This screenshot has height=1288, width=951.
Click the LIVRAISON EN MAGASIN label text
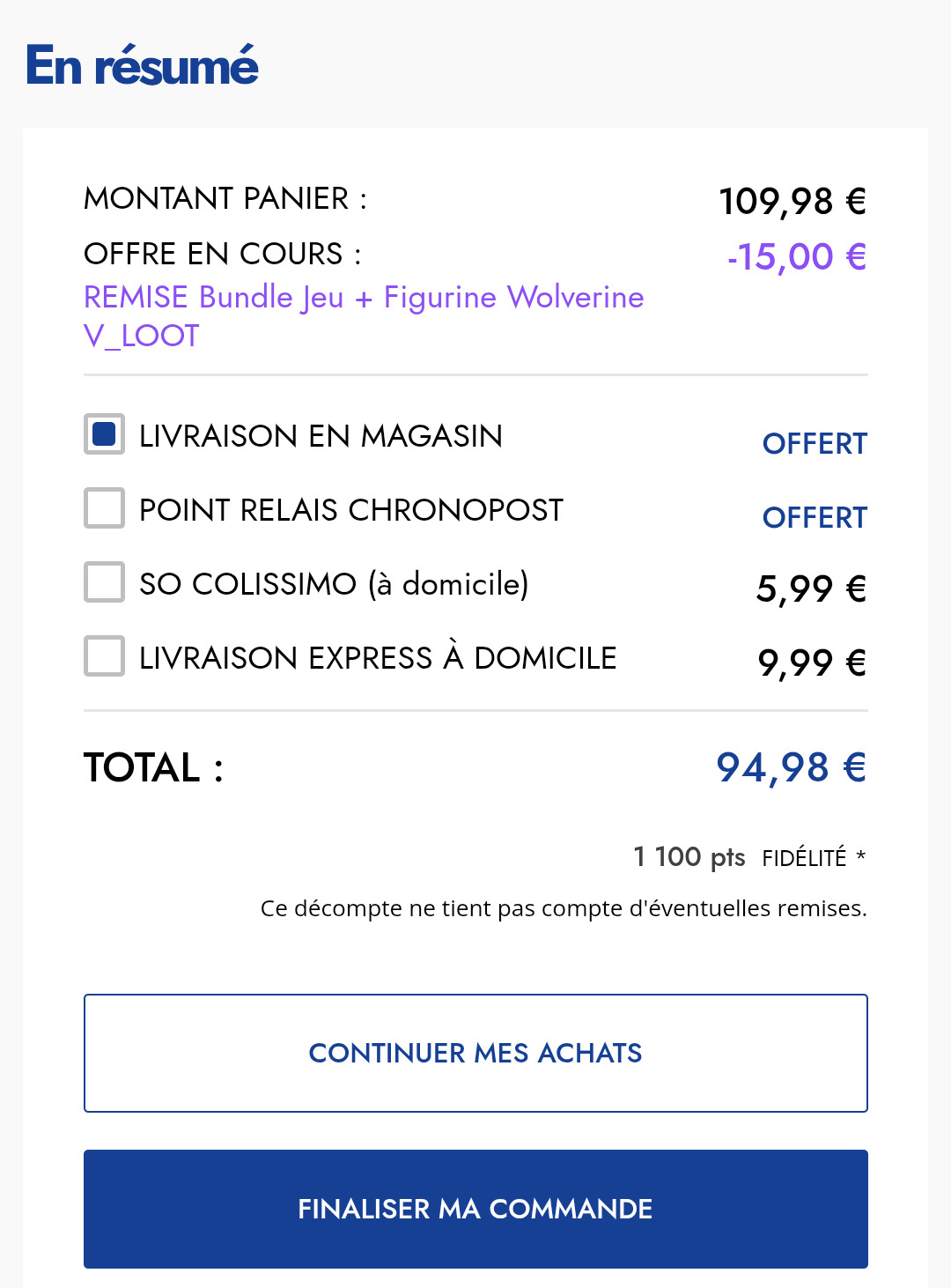coord(321,436)
